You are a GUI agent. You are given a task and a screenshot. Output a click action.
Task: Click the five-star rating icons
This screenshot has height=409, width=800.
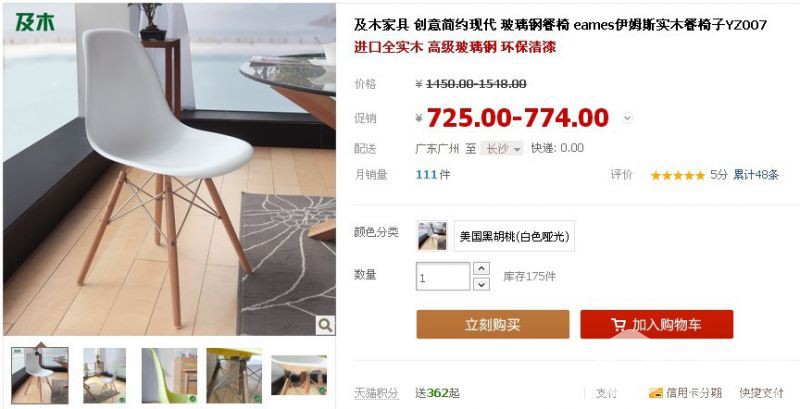pos(678,175)
